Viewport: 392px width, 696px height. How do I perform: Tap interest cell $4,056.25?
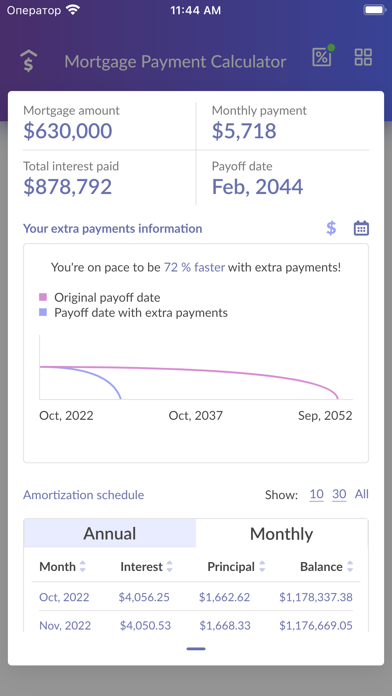tap(144, 597)
